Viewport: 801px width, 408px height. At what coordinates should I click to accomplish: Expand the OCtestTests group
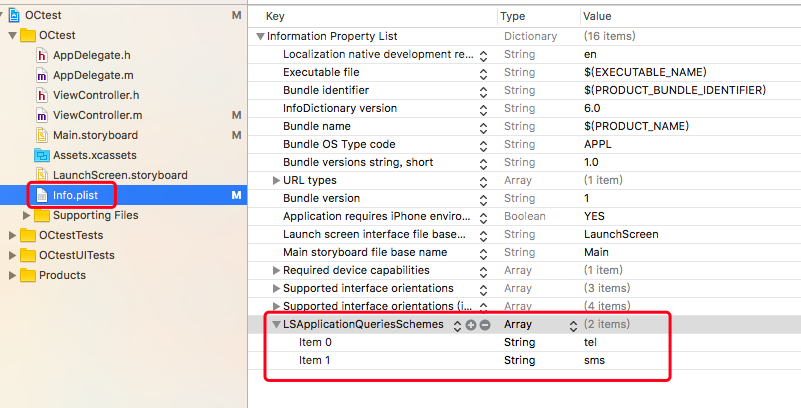pos(13,235)
